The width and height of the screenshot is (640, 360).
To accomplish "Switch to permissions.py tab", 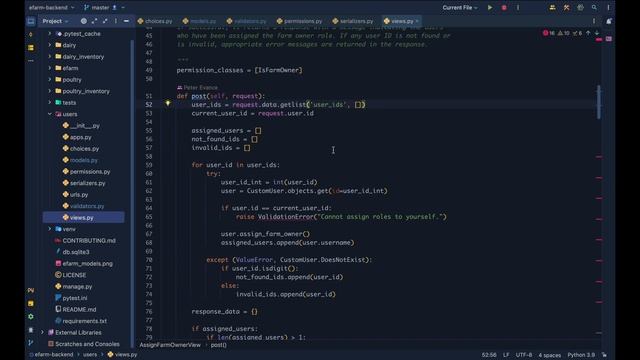I will click(299, 21).
